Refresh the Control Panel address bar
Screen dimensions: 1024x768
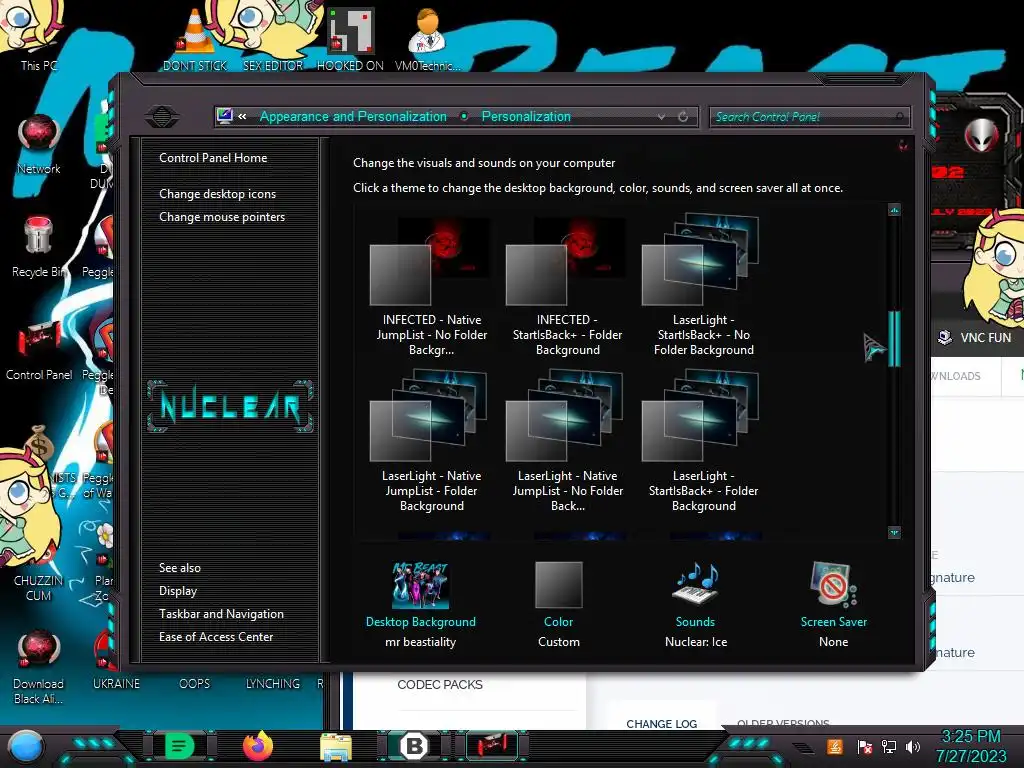coord(683,117)
